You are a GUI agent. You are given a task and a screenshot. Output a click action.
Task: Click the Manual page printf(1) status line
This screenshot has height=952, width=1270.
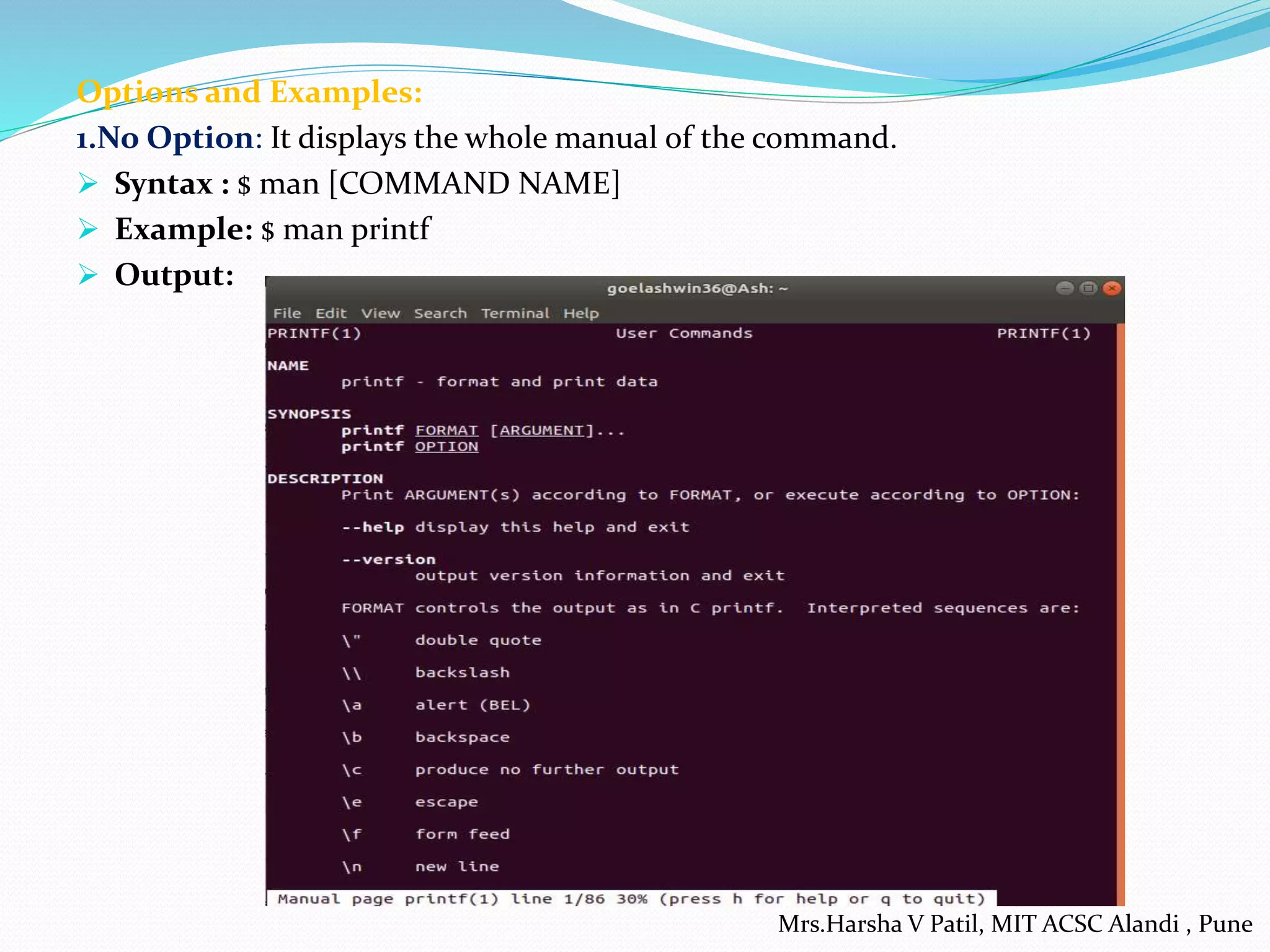click(x=631, y=899)
